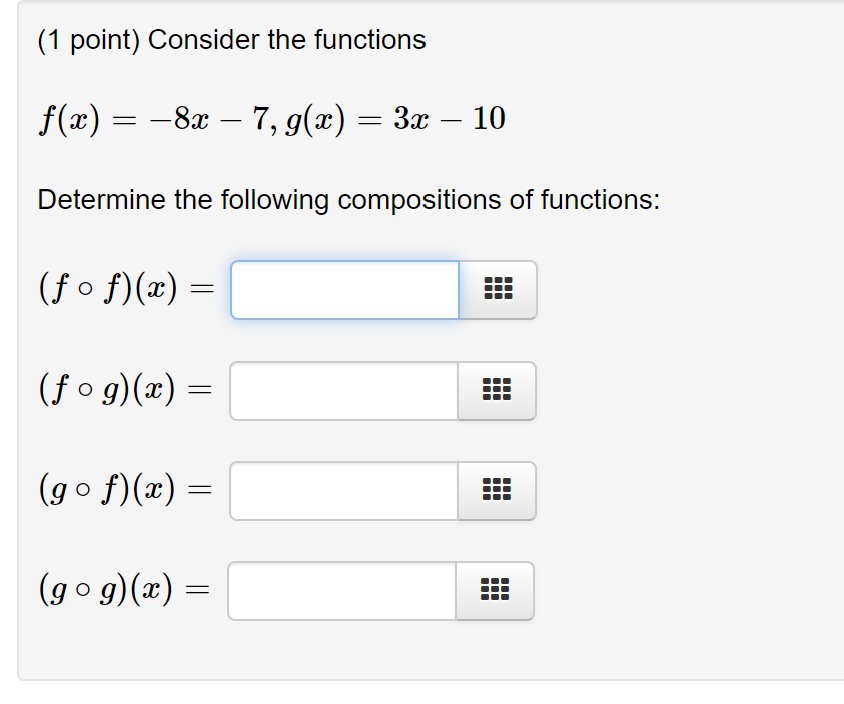Screen dimensions: 844x704
Task: Open equation editor for (f∘g)(x) answer
Action: point(497,390)
